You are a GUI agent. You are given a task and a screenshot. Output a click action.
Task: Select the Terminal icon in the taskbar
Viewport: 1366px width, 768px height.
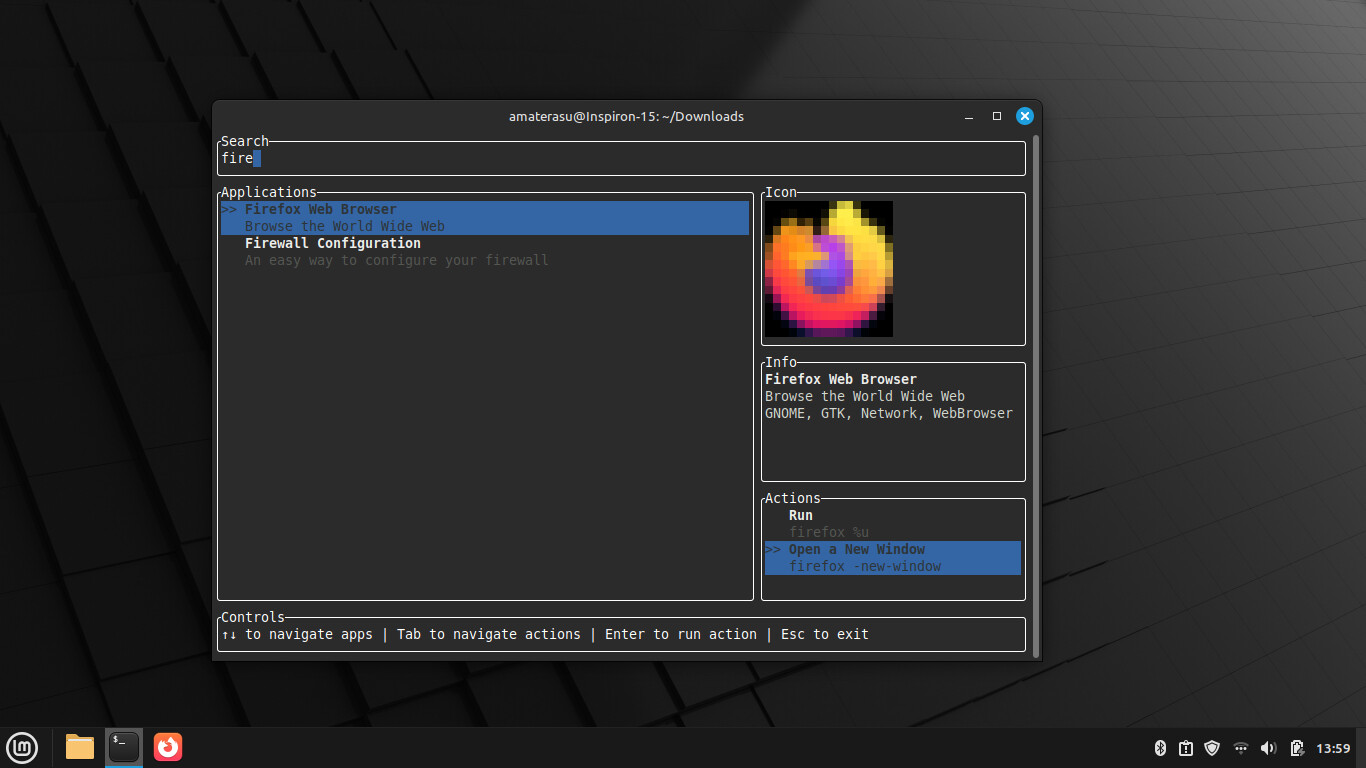coord(124,747)
